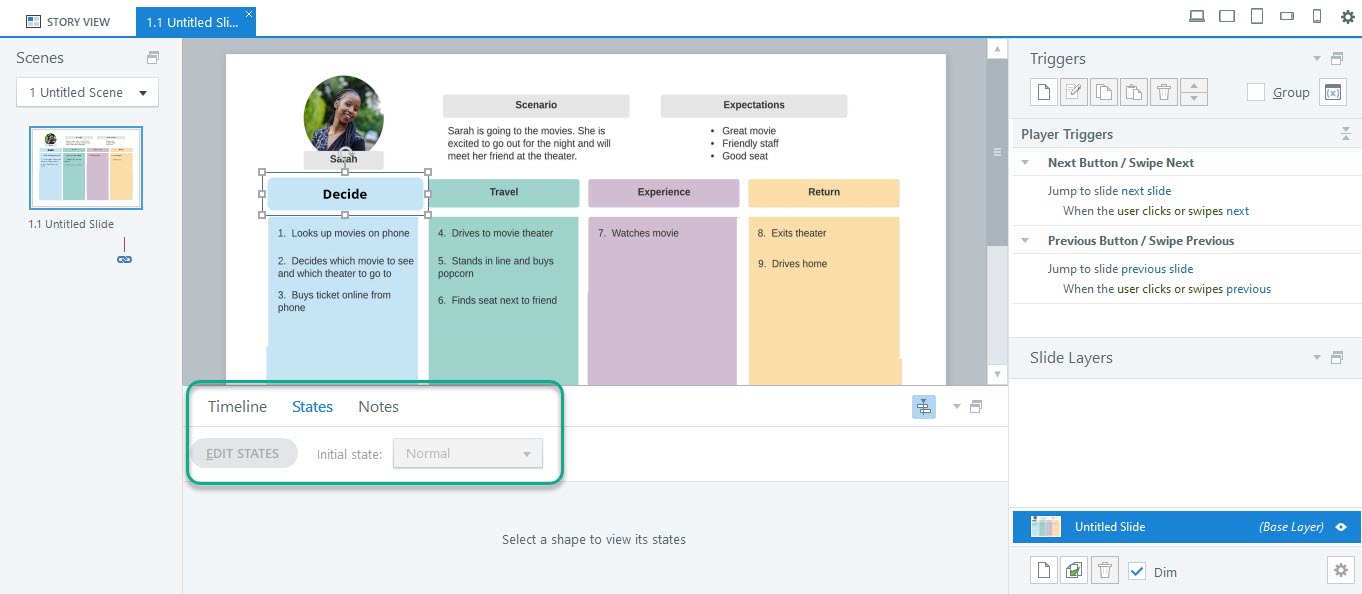The height and width of the screenshot is (594, 1362).
Task: Open the project variables manager icon
Action: 1332,92
